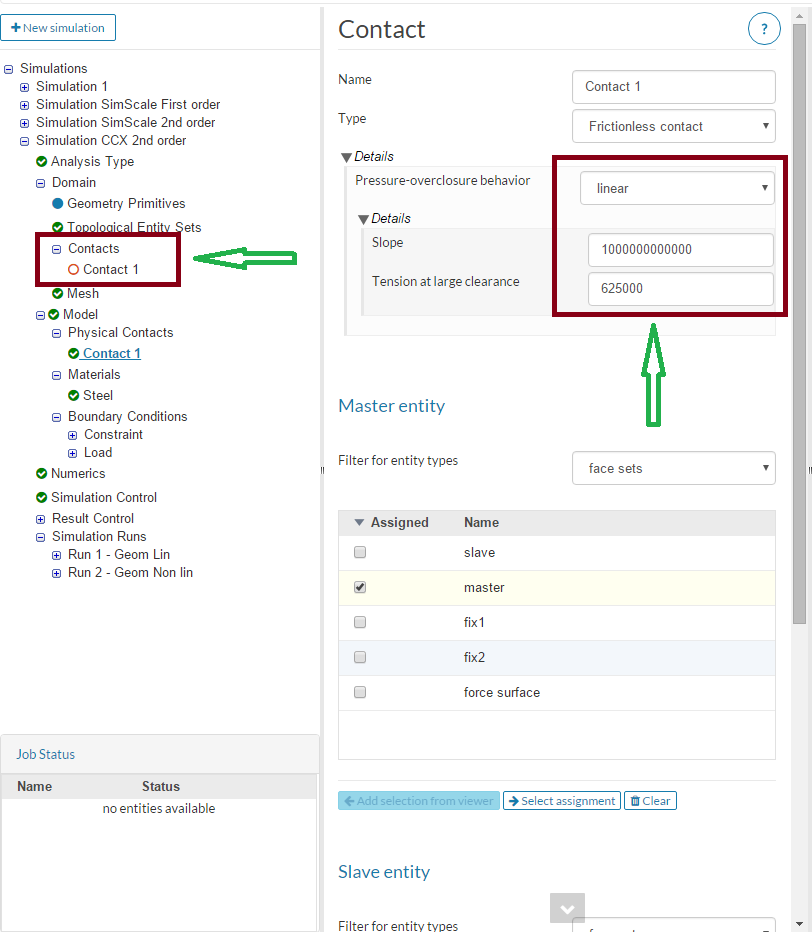Collapse the Model tree node toggle
812x932 pixels.
point(40,315)
